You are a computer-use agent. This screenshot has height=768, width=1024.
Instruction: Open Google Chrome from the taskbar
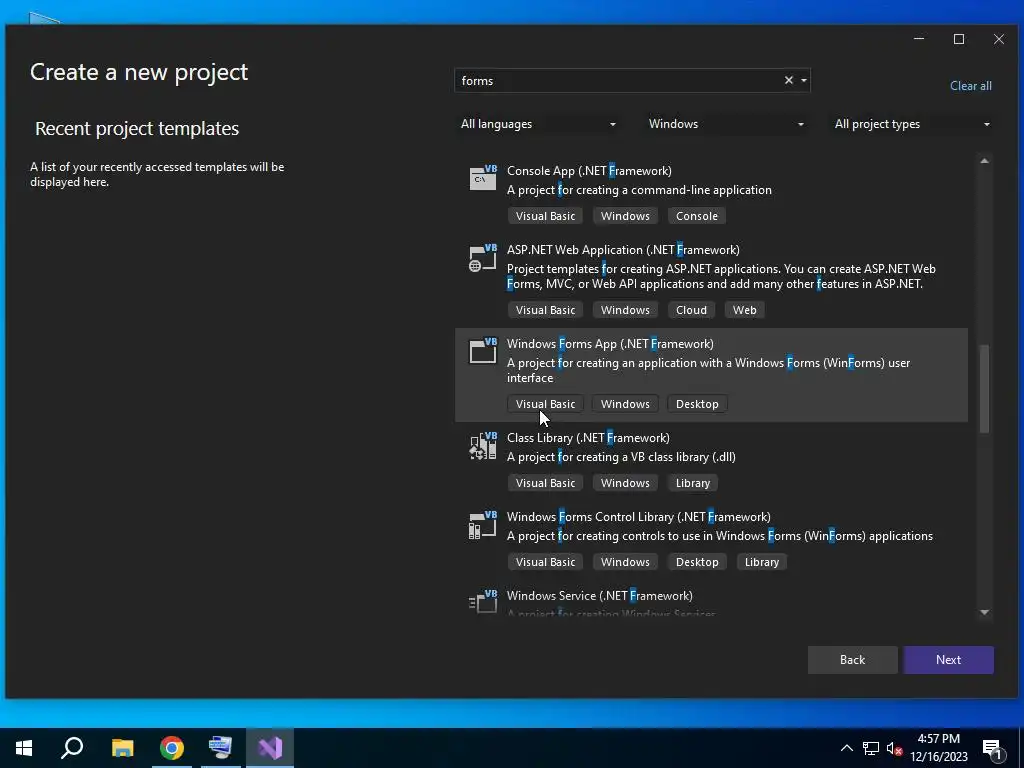172,748
